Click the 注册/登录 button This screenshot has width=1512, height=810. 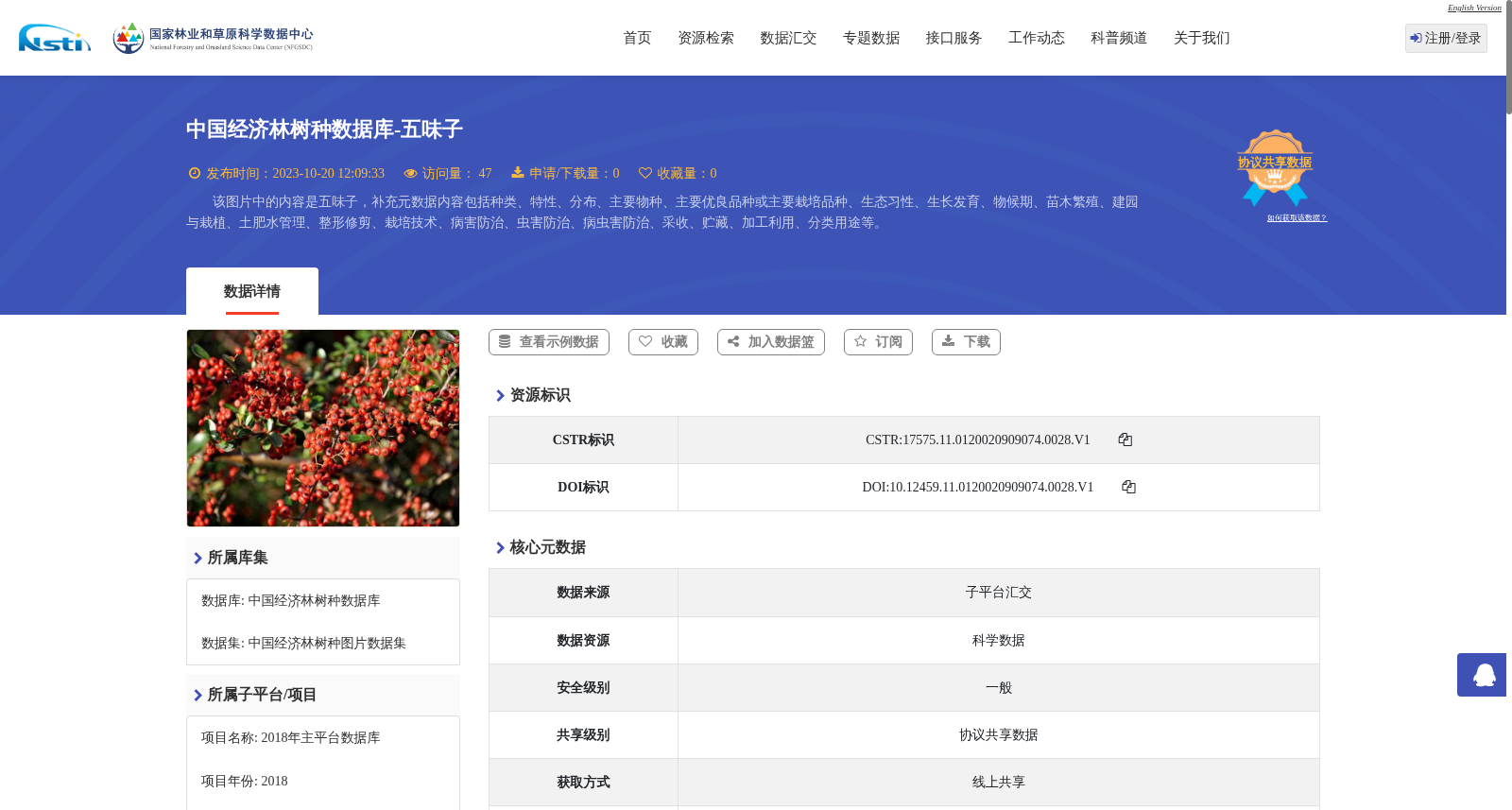[1446, 38]
